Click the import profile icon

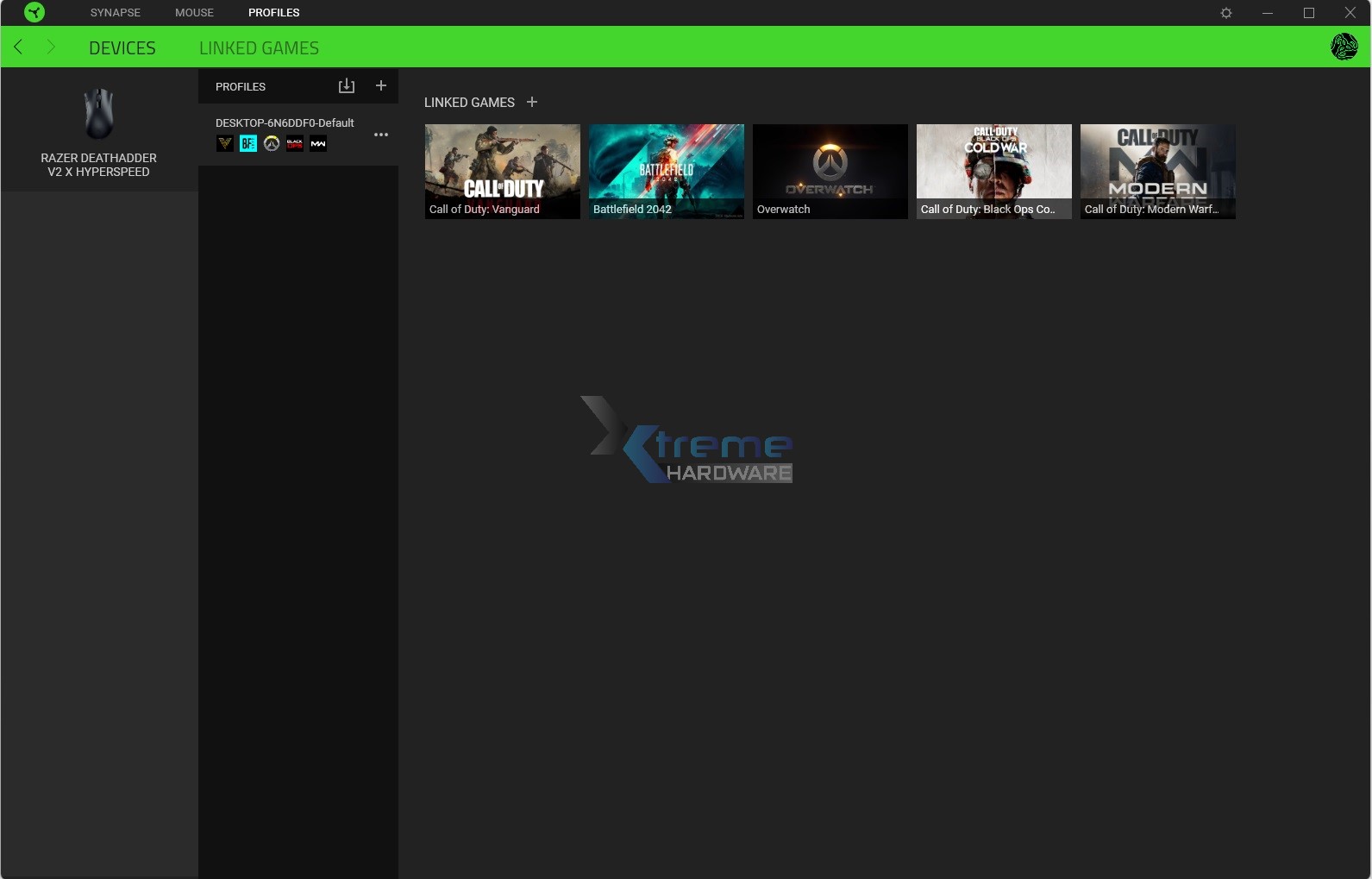pos(346,86)
